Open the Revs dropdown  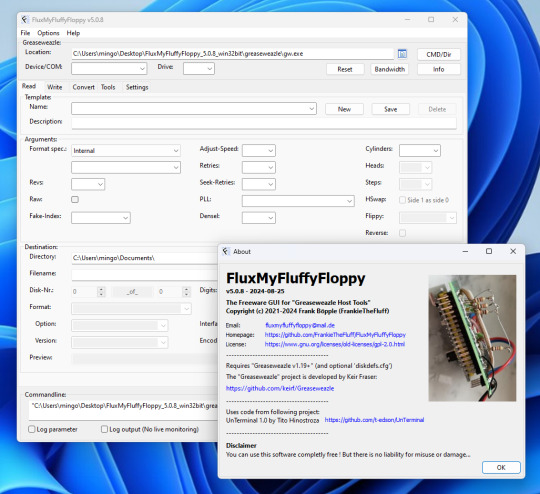pos(88,184)
